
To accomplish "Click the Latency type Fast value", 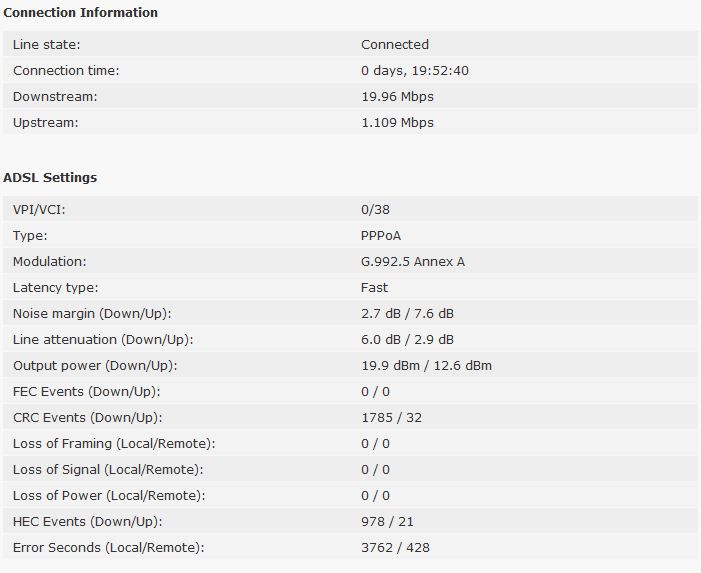I will click(375, 287).
